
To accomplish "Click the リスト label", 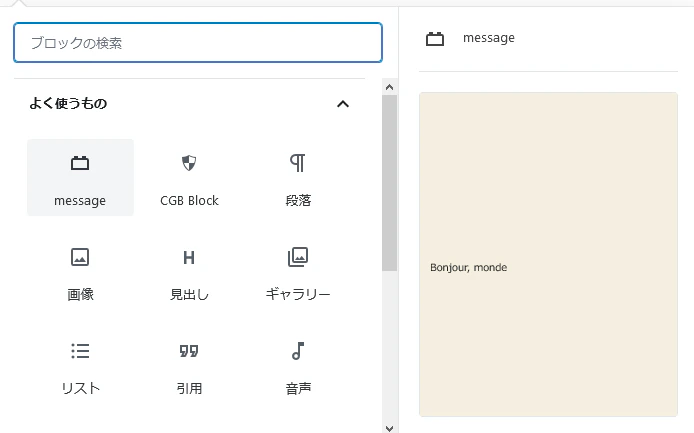I will click(x=80, y=388).
